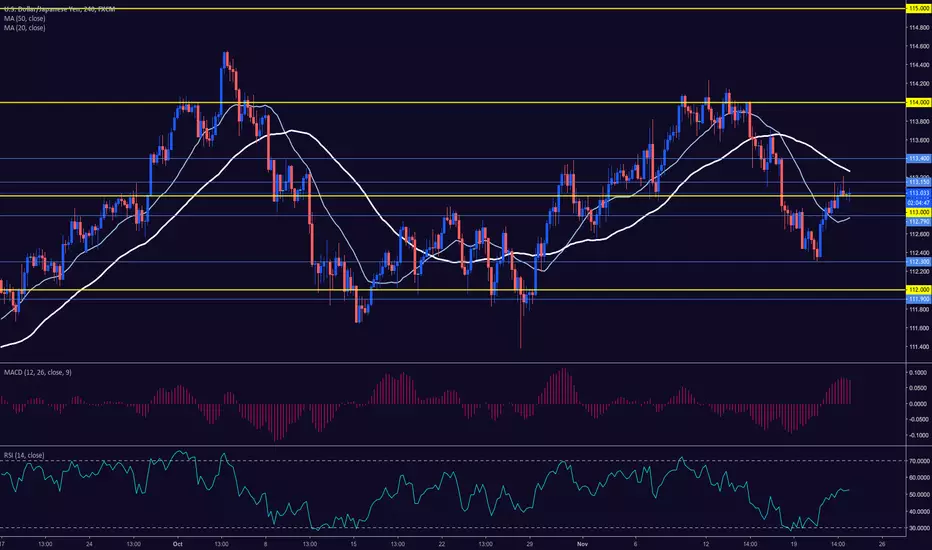Viewport: 932px width, 550px height.
Task: Click the 114.600 price scale value
Action: (918, 46)
